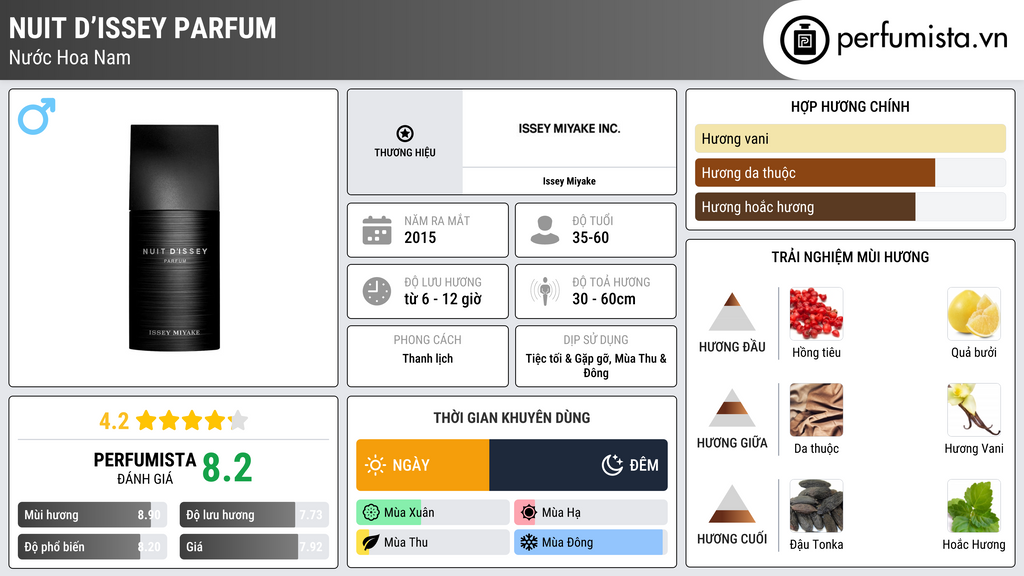
Task: Click the Hồng tiêu pink pepper thumbnail
Action: tap(816, 314)
